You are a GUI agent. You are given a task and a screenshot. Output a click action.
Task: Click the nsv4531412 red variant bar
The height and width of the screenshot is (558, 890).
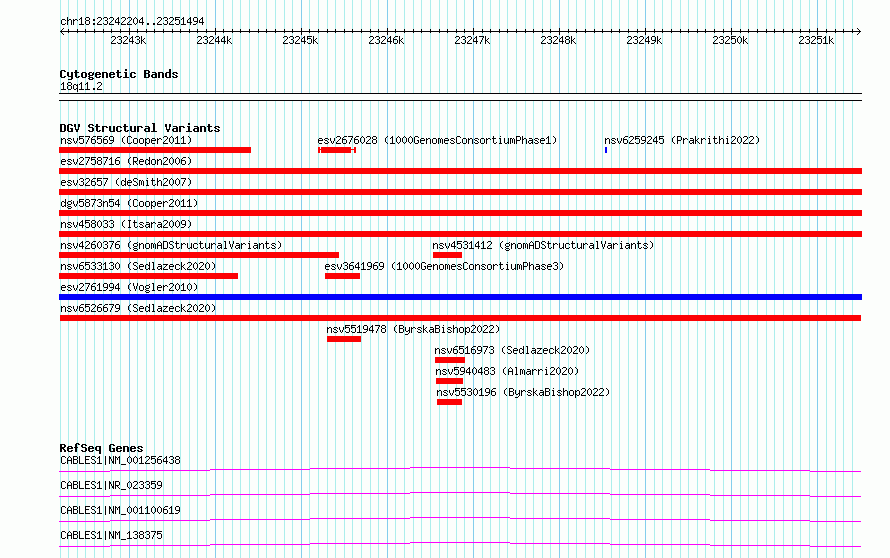coord(447,255)
